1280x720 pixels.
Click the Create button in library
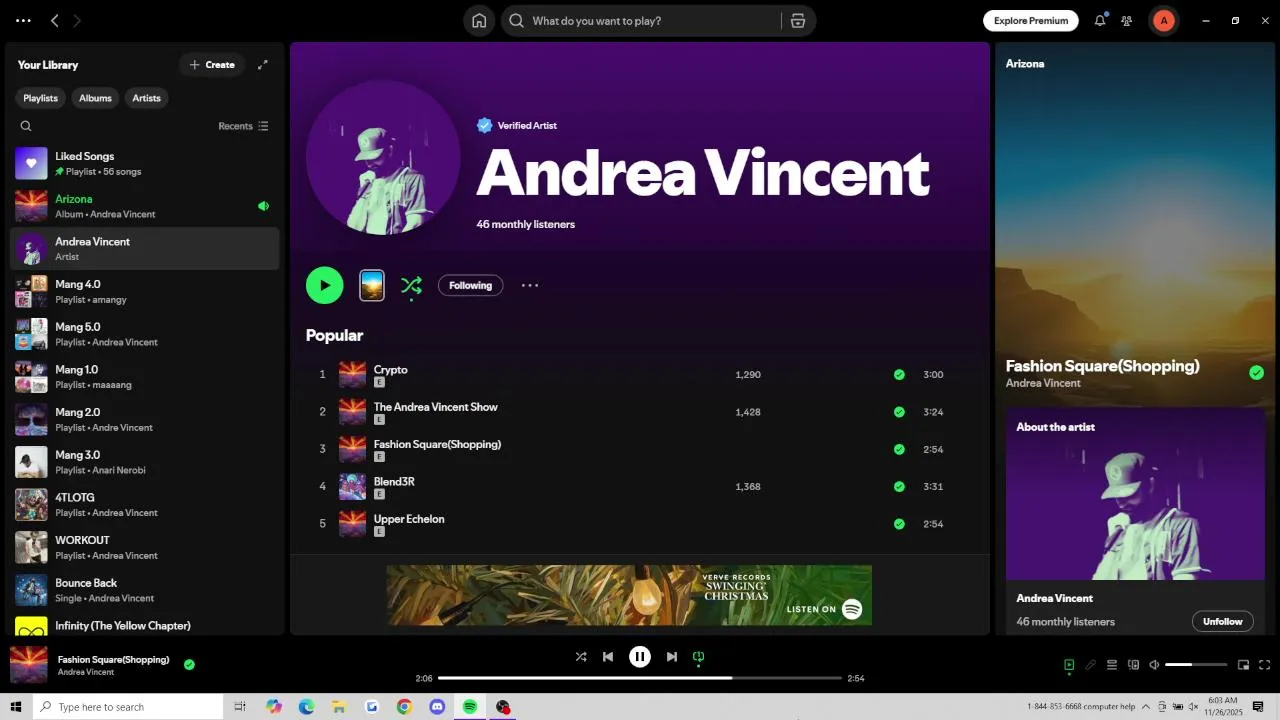(212, 65)
